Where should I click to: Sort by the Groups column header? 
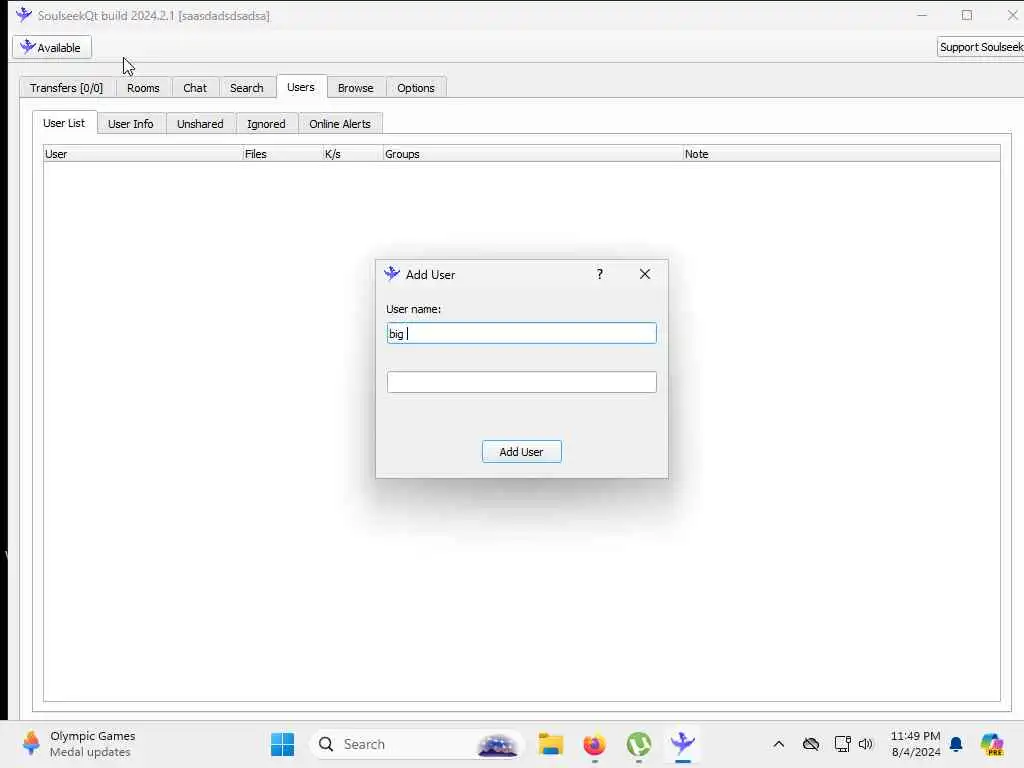click(533, 154)
